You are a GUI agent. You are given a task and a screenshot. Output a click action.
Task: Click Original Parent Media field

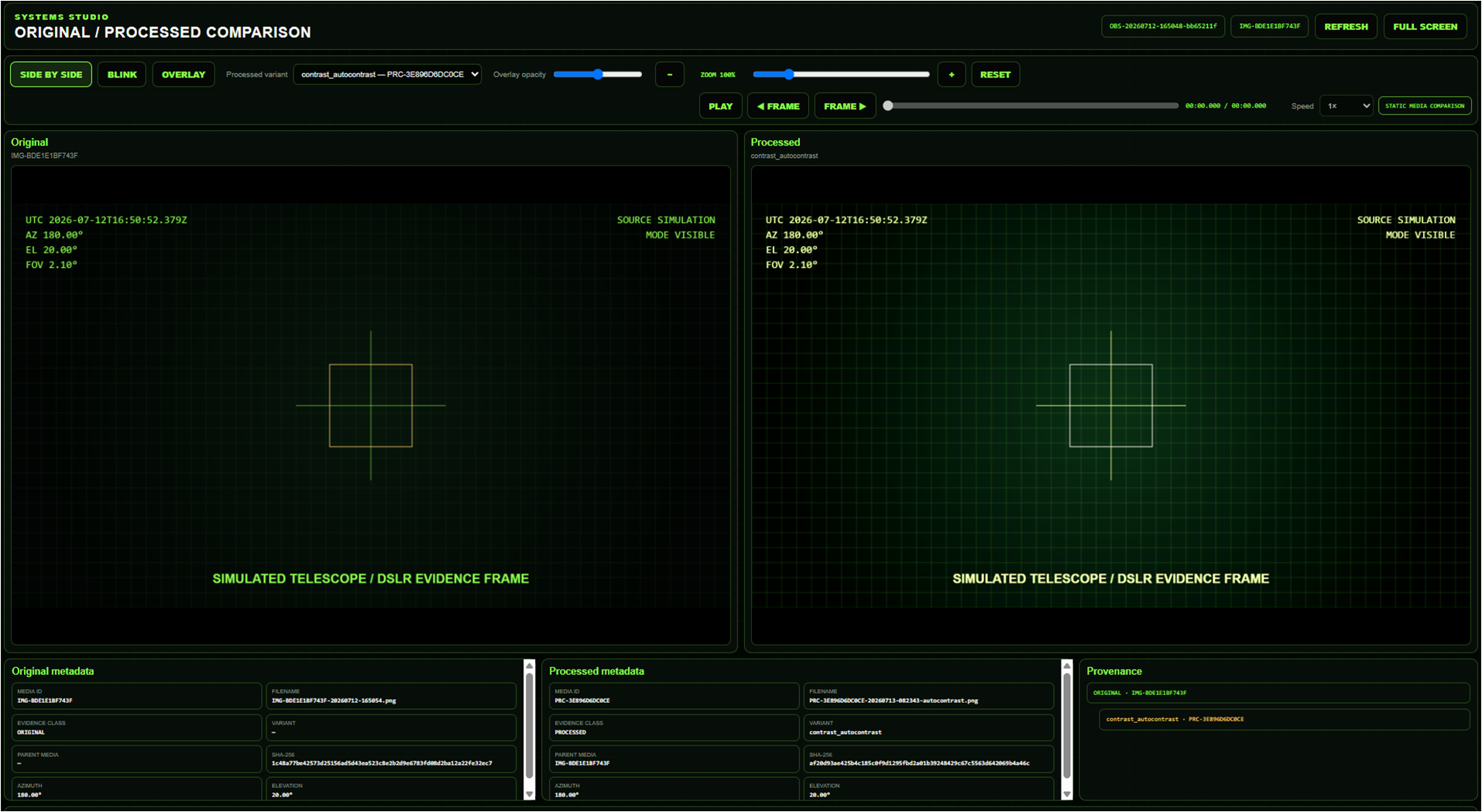pos(136,759)
